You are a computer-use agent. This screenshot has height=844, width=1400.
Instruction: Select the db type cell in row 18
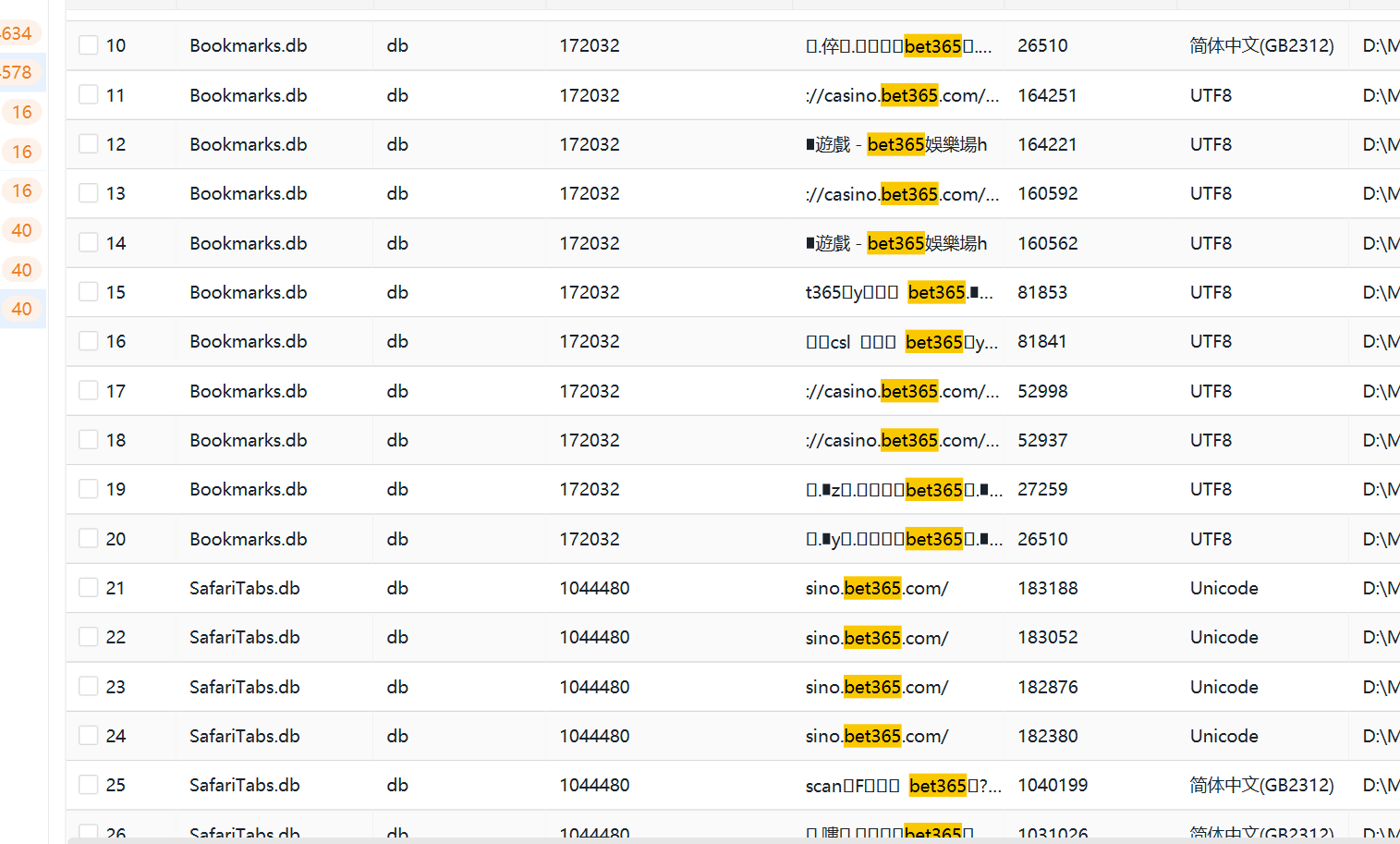pyautogui.click(x=397, y=440)
